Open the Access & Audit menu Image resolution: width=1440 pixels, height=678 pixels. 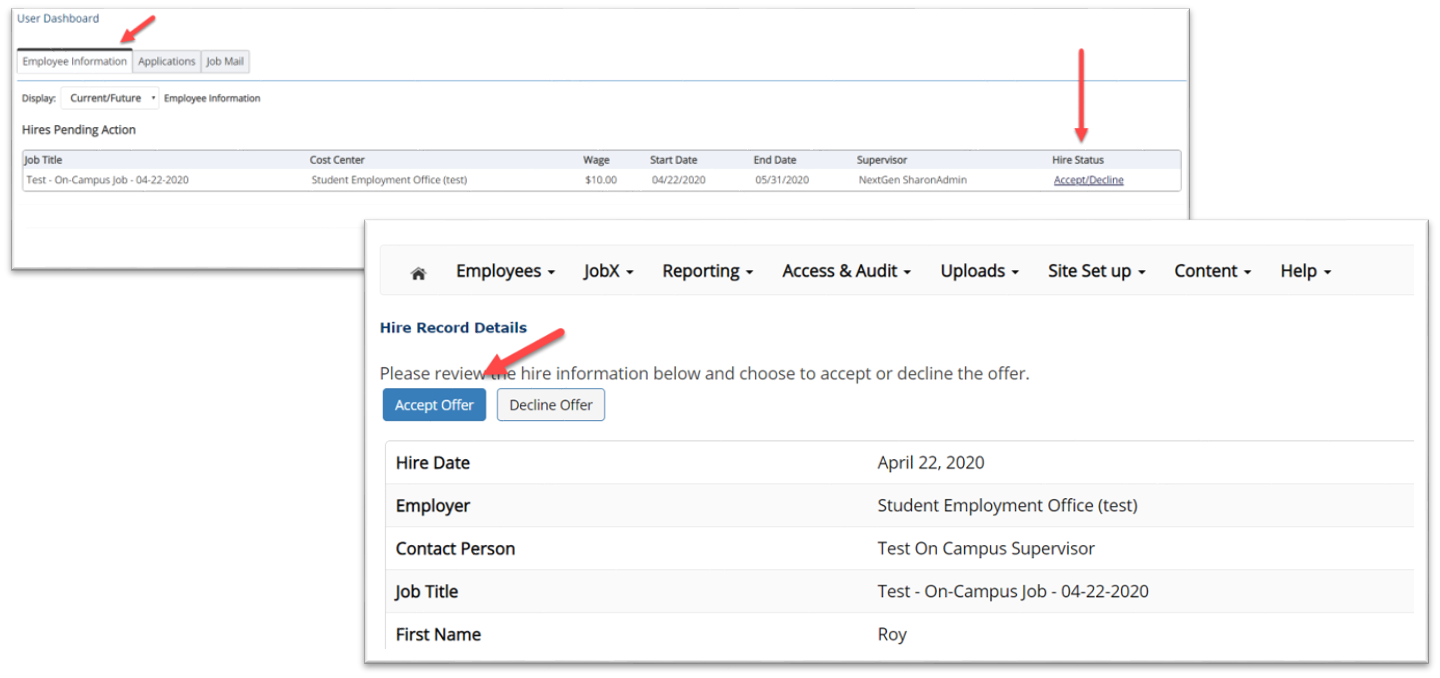846,271
